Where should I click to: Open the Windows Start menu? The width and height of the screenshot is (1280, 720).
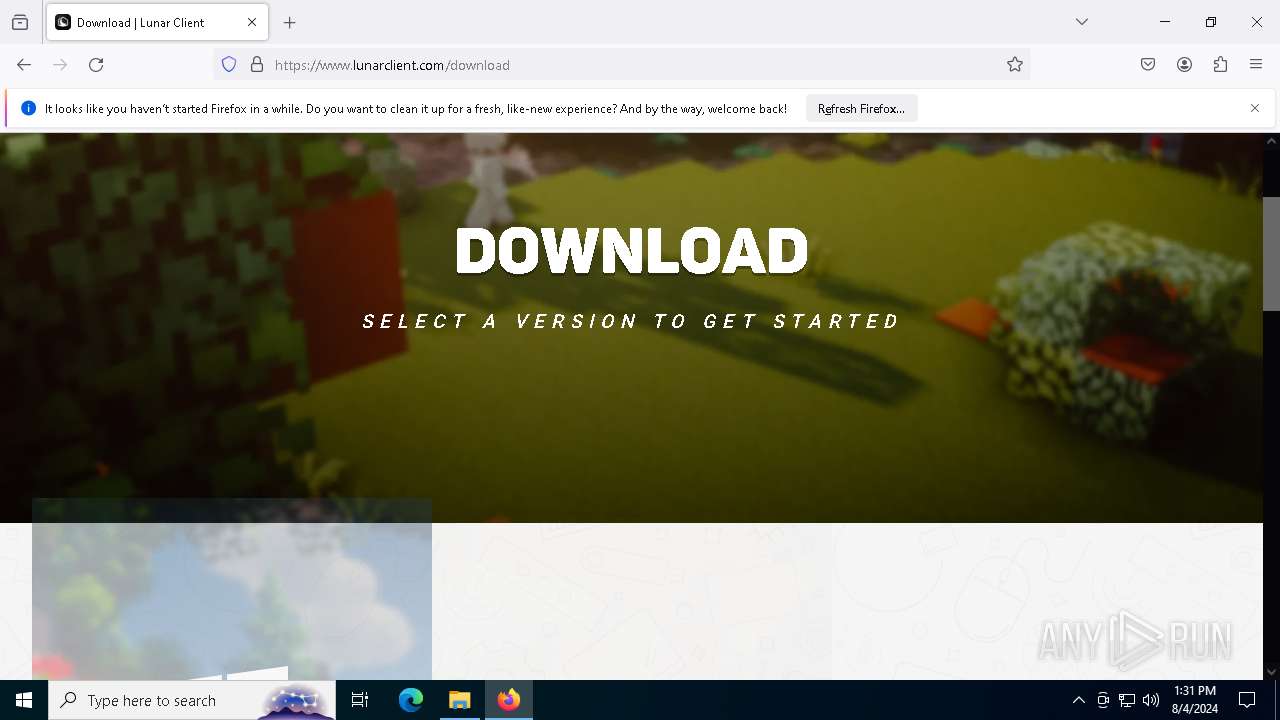click(x=24, y=700)
